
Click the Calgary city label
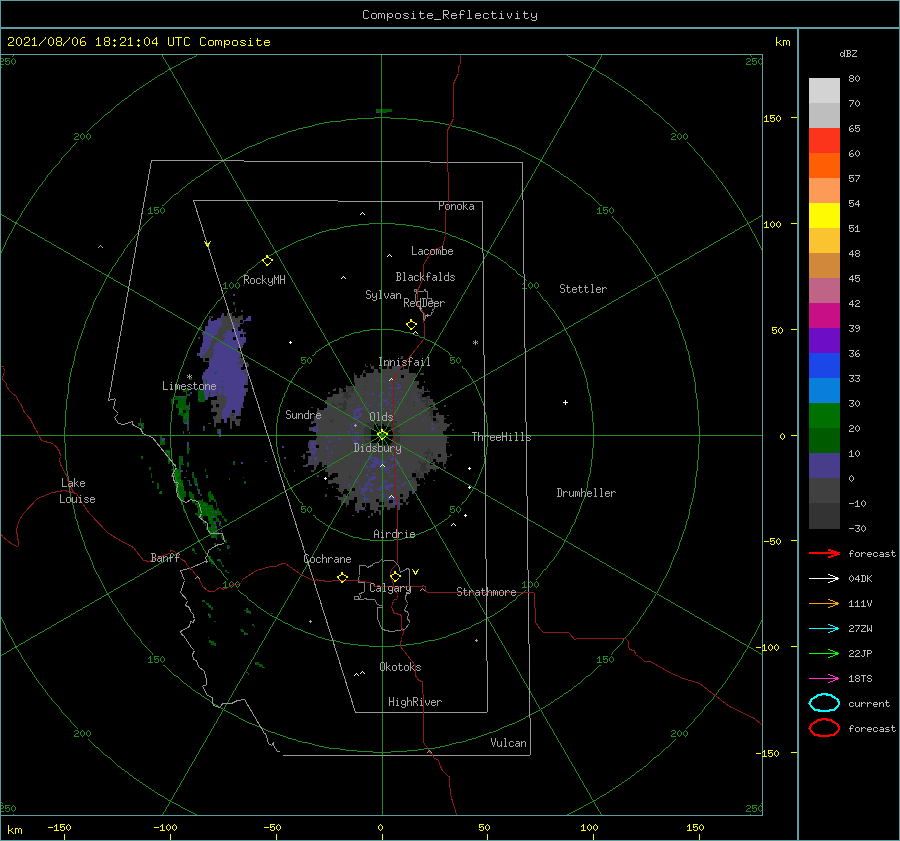(390, 588)
